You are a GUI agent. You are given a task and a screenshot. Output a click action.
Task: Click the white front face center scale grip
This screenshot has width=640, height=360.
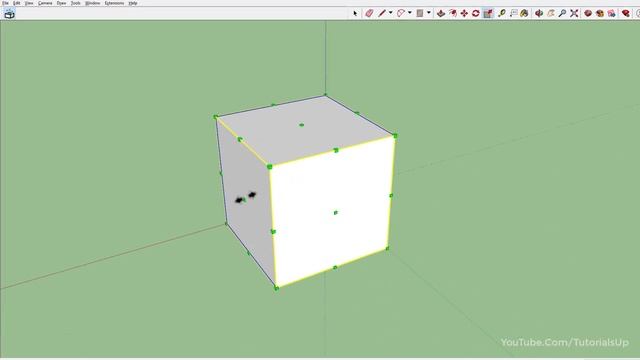coord(336,213)
